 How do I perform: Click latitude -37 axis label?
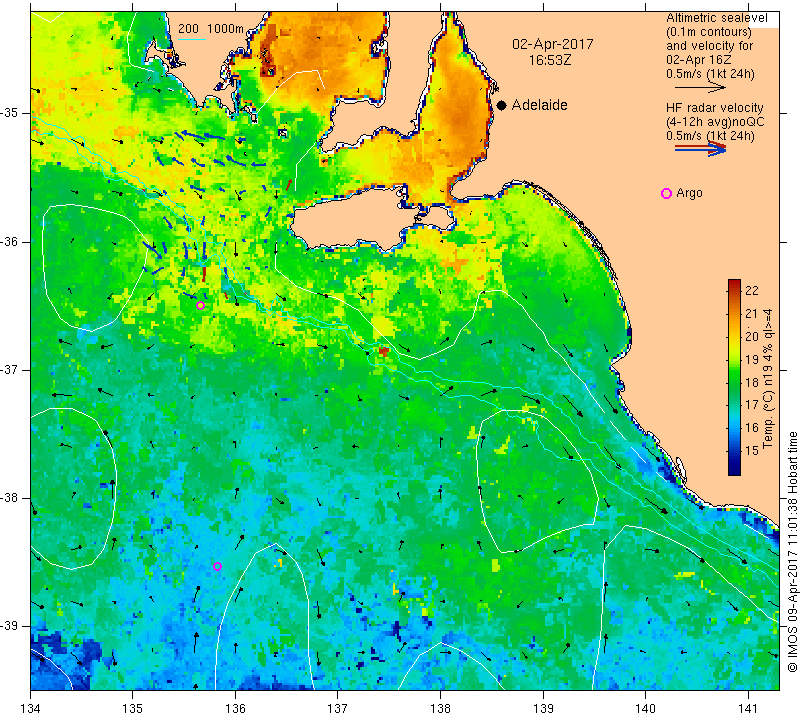[10, 369]
